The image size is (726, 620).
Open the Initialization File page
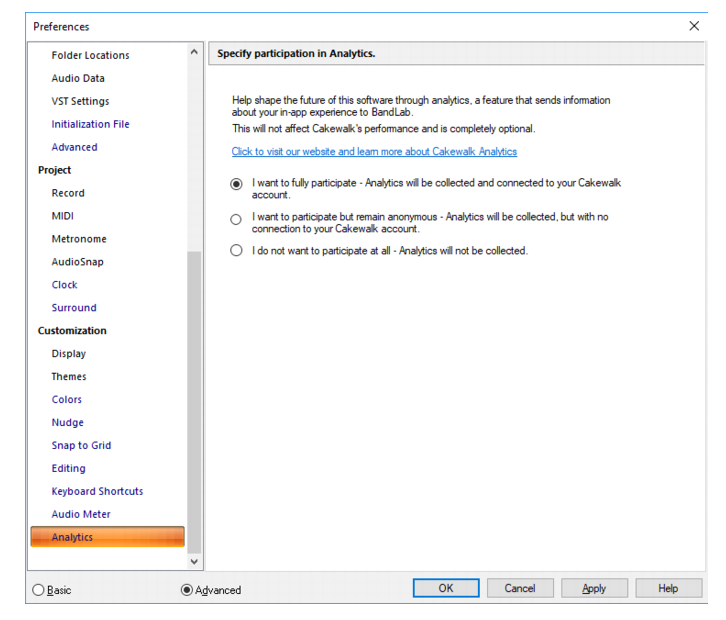(90, 124)
